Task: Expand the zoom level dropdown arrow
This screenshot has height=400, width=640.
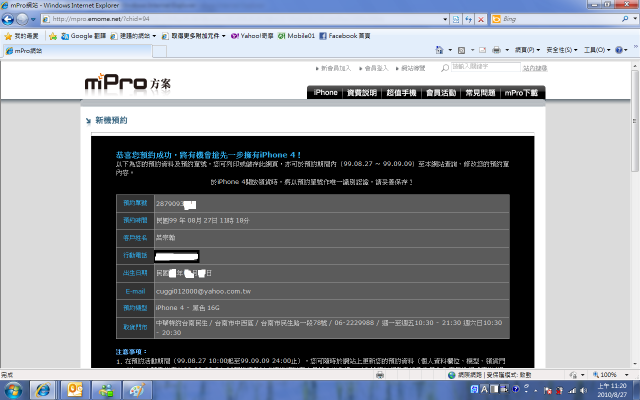Action: click(x=627, y=375)
